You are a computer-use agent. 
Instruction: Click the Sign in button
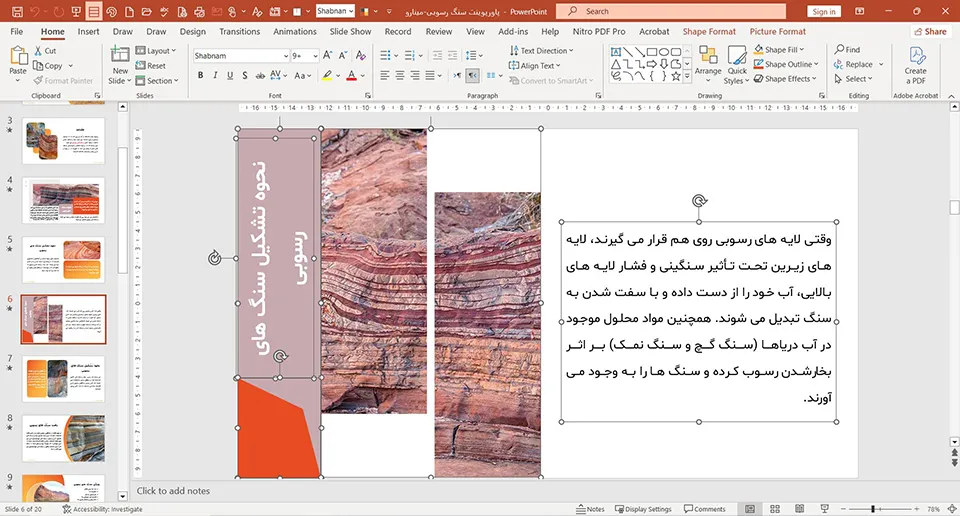(x=823, y=12)
